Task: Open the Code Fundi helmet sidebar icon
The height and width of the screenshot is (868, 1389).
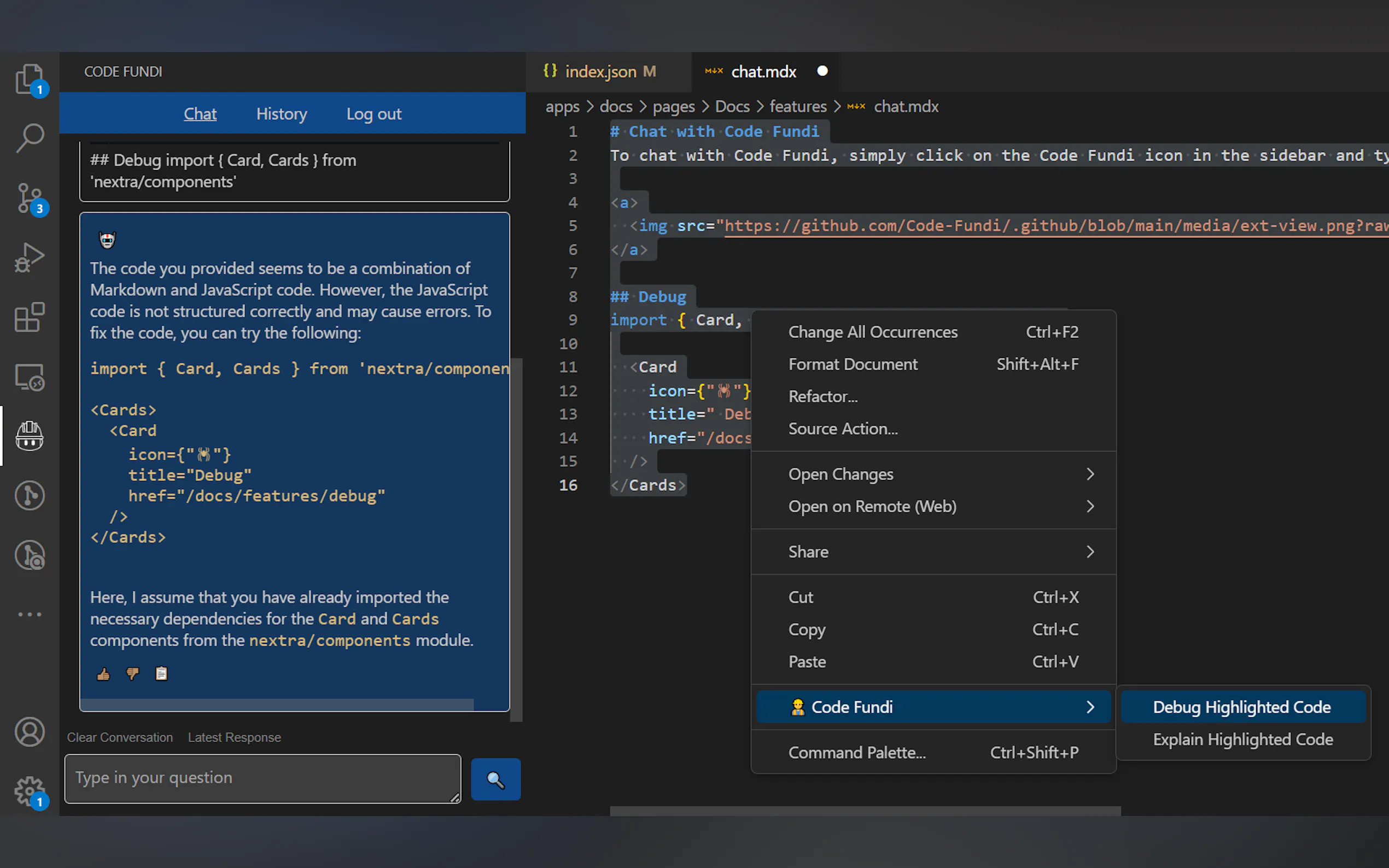Action: point(30,436)
